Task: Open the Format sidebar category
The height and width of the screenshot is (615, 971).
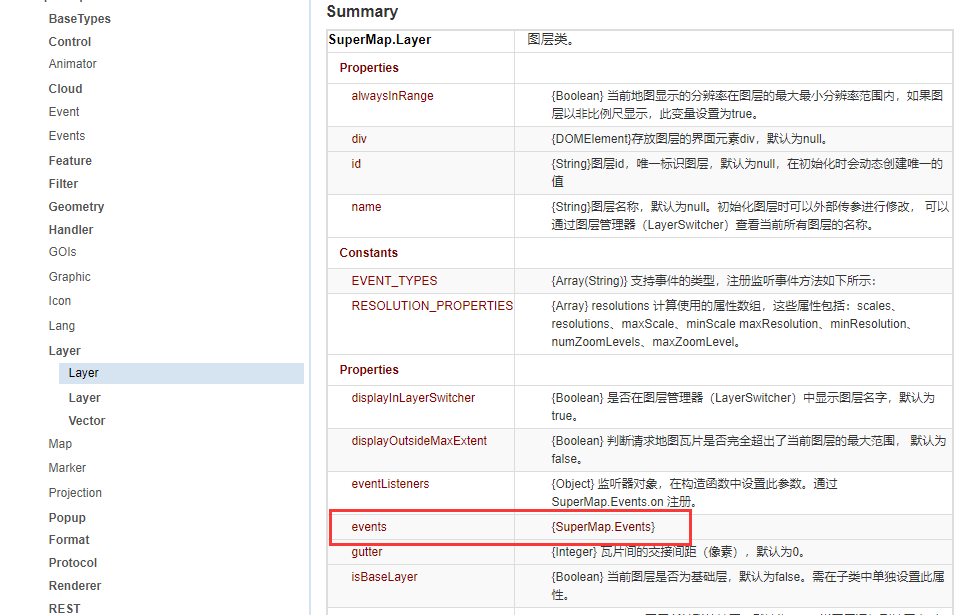Action: pyautogui.click(x=69, y=540)
